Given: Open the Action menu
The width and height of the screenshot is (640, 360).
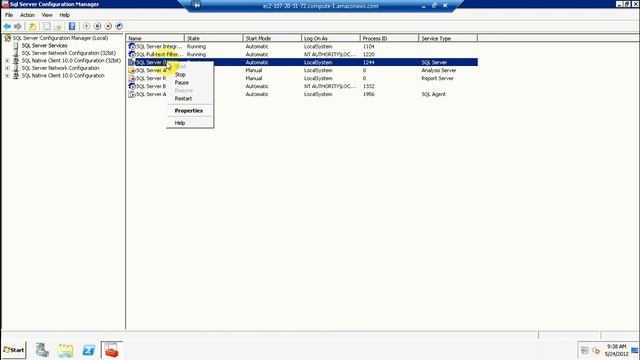Looking at the screenshot, I should tap(27, 15).
